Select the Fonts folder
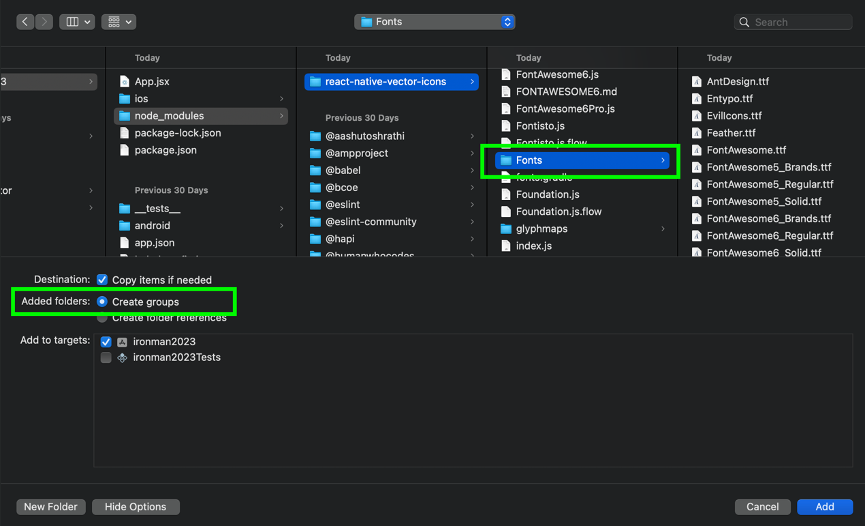Image resolution: width=866 pixels, height=527 pixels. click(582, 160)
